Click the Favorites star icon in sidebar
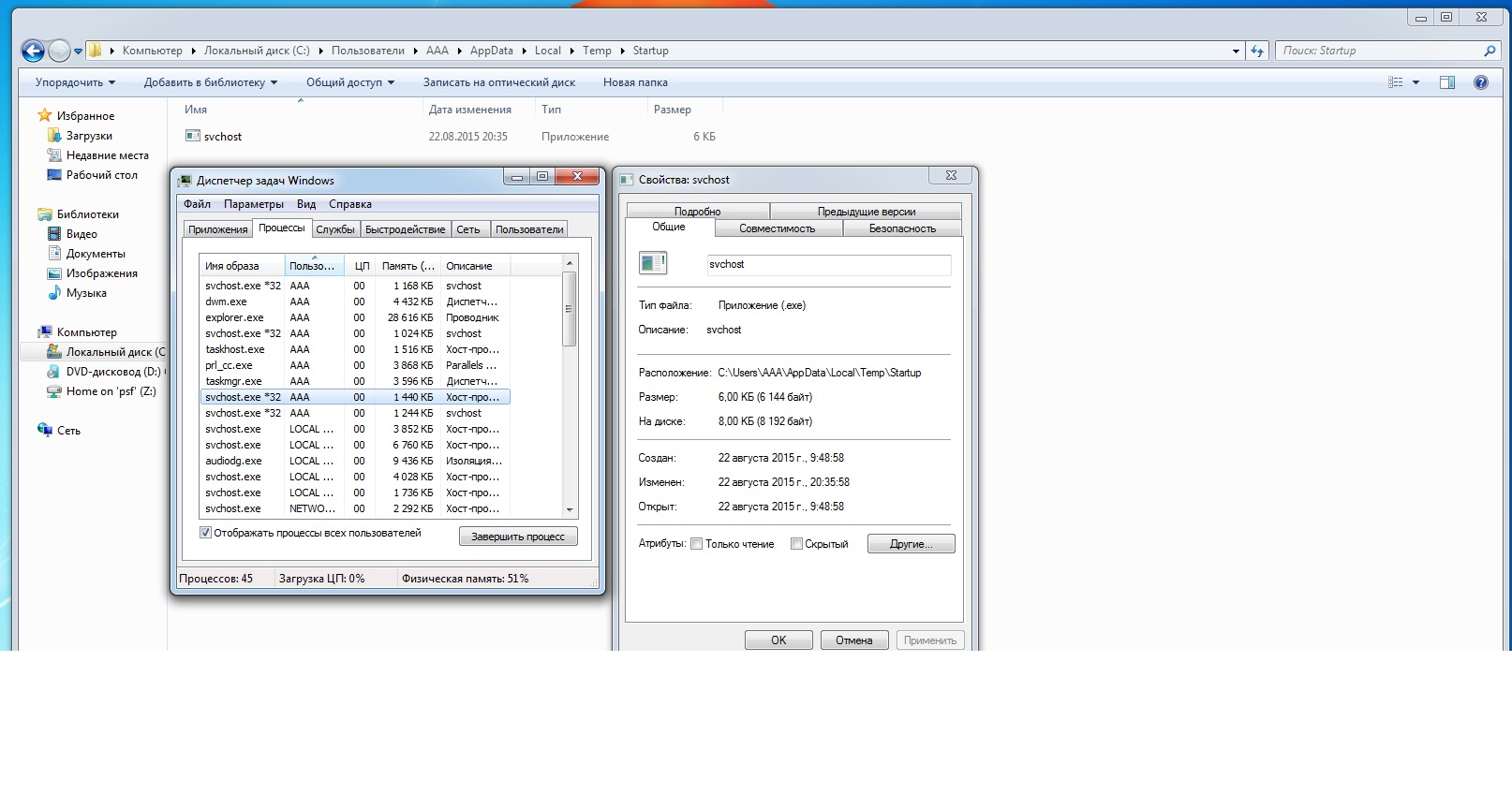1512x809 pixels. (44, 115)
